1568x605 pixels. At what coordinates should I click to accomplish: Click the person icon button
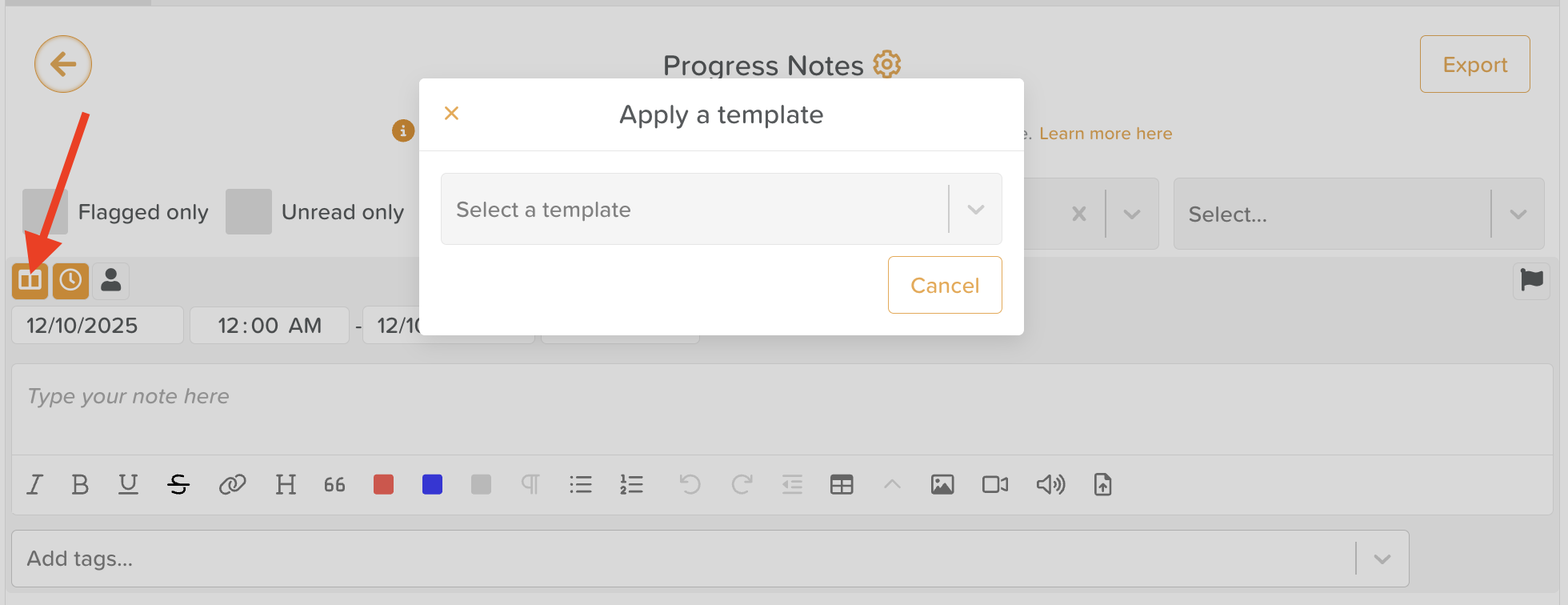point(111,281)
